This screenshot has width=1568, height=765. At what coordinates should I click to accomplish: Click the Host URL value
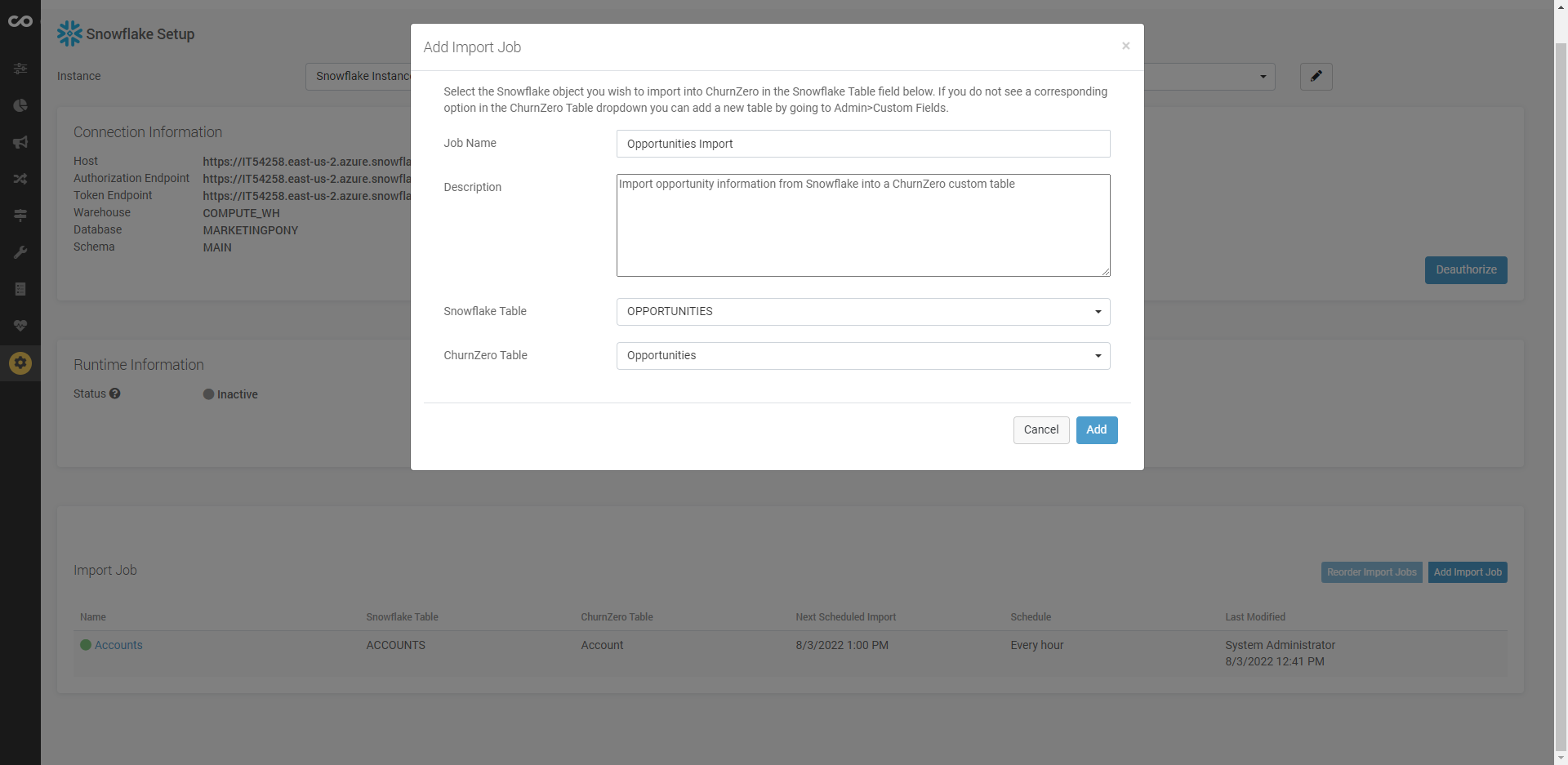point(306,162)
